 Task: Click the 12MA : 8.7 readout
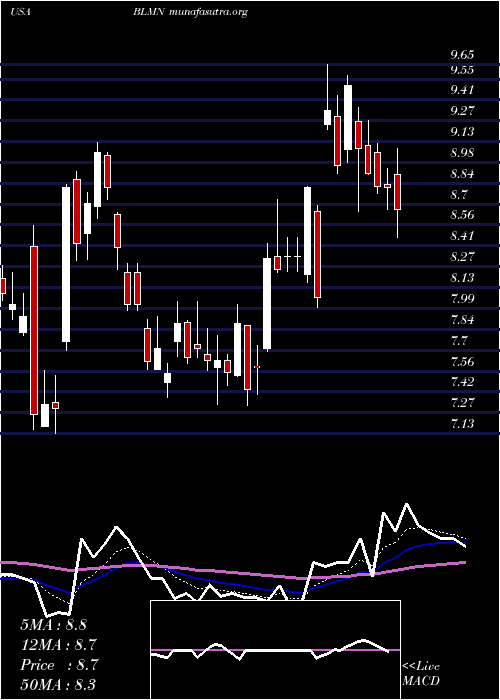58,645
